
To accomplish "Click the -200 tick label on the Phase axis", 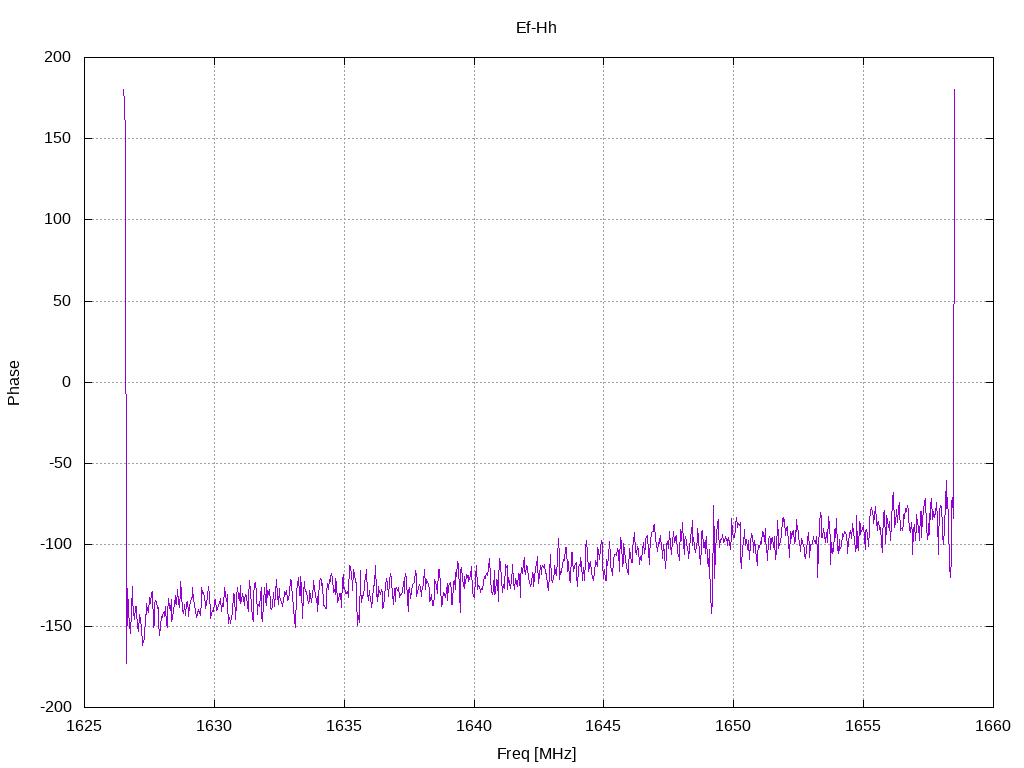I will pyautogui.click(x=56, y=707).
